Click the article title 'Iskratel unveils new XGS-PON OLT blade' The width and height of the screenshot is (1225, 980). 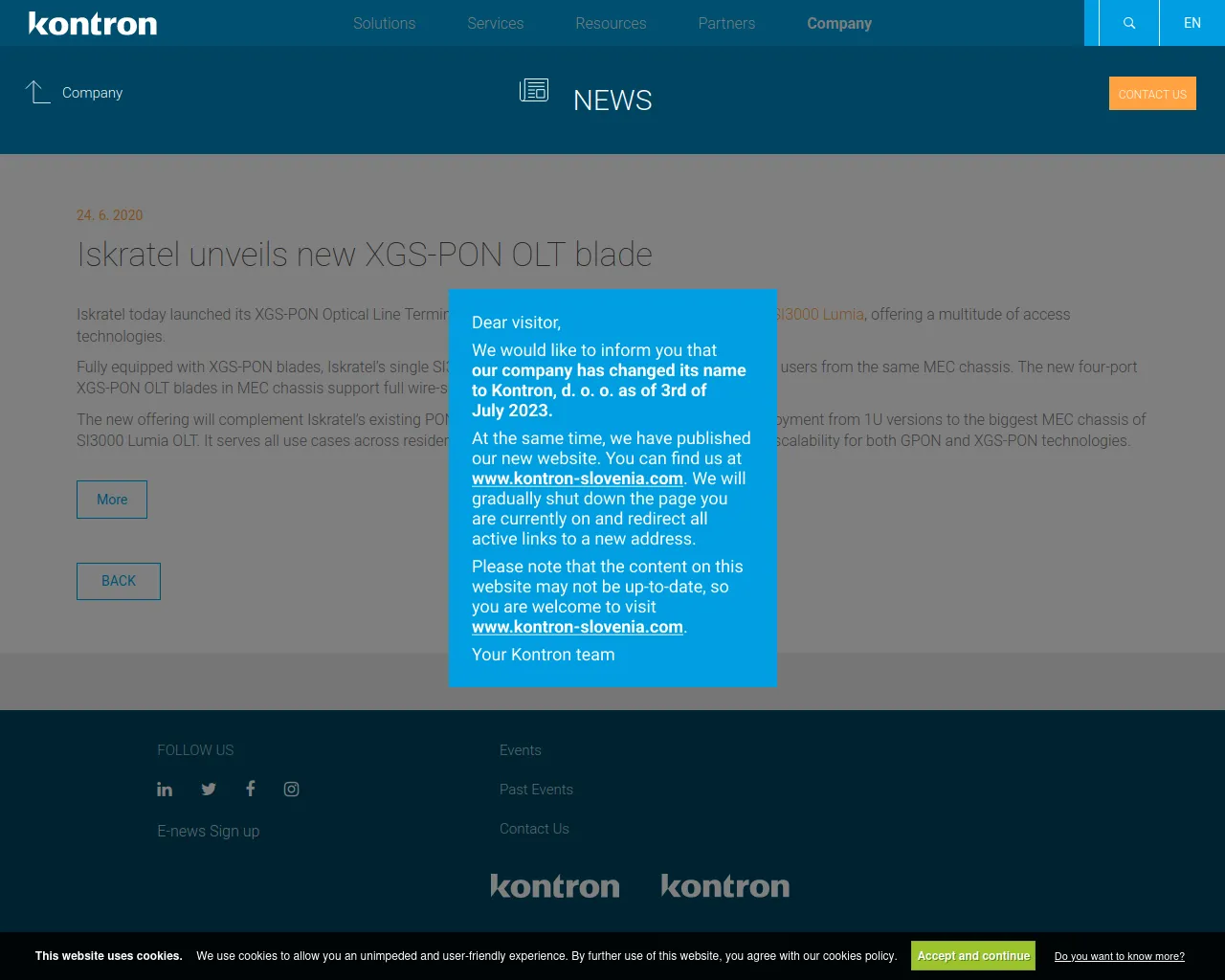pos(365,255)
